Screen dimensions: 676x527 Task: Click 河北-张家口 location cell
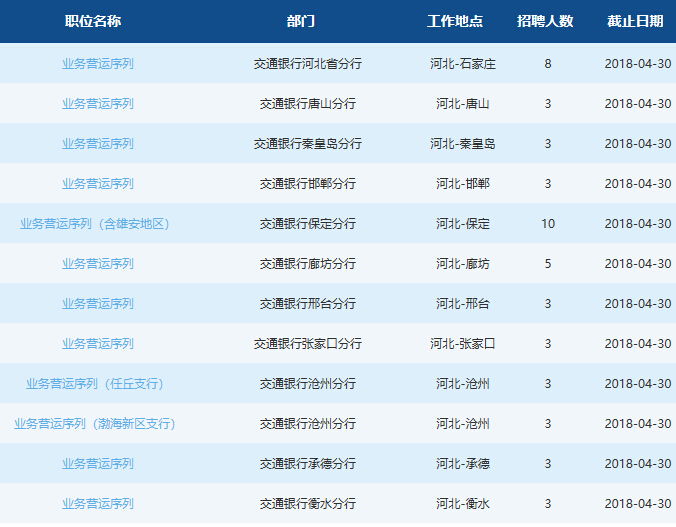pos(463,344)
